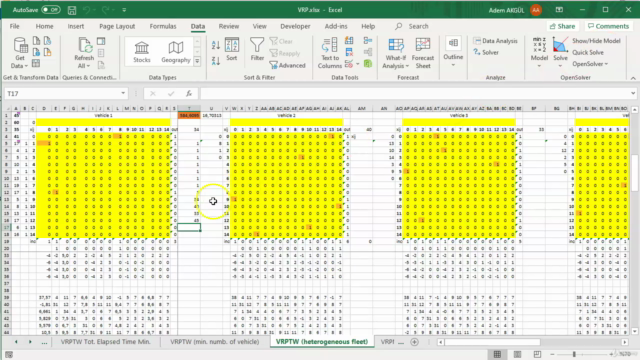Switch to the Review tab
This screenshot has width=640, height=360.
click(229, 26)
